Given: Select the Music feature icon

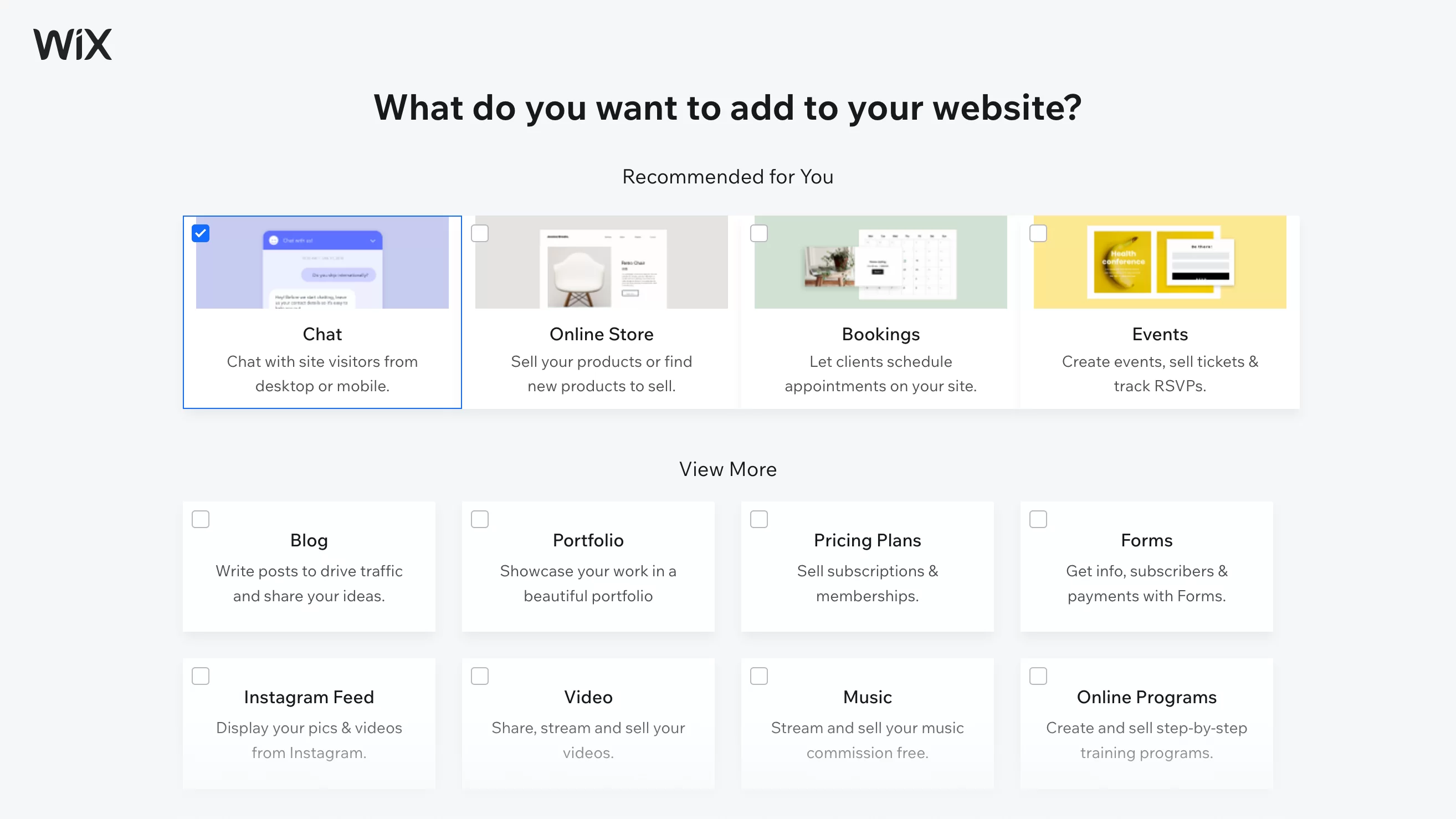Looking at the screenshot, I should tap(759, 676).
